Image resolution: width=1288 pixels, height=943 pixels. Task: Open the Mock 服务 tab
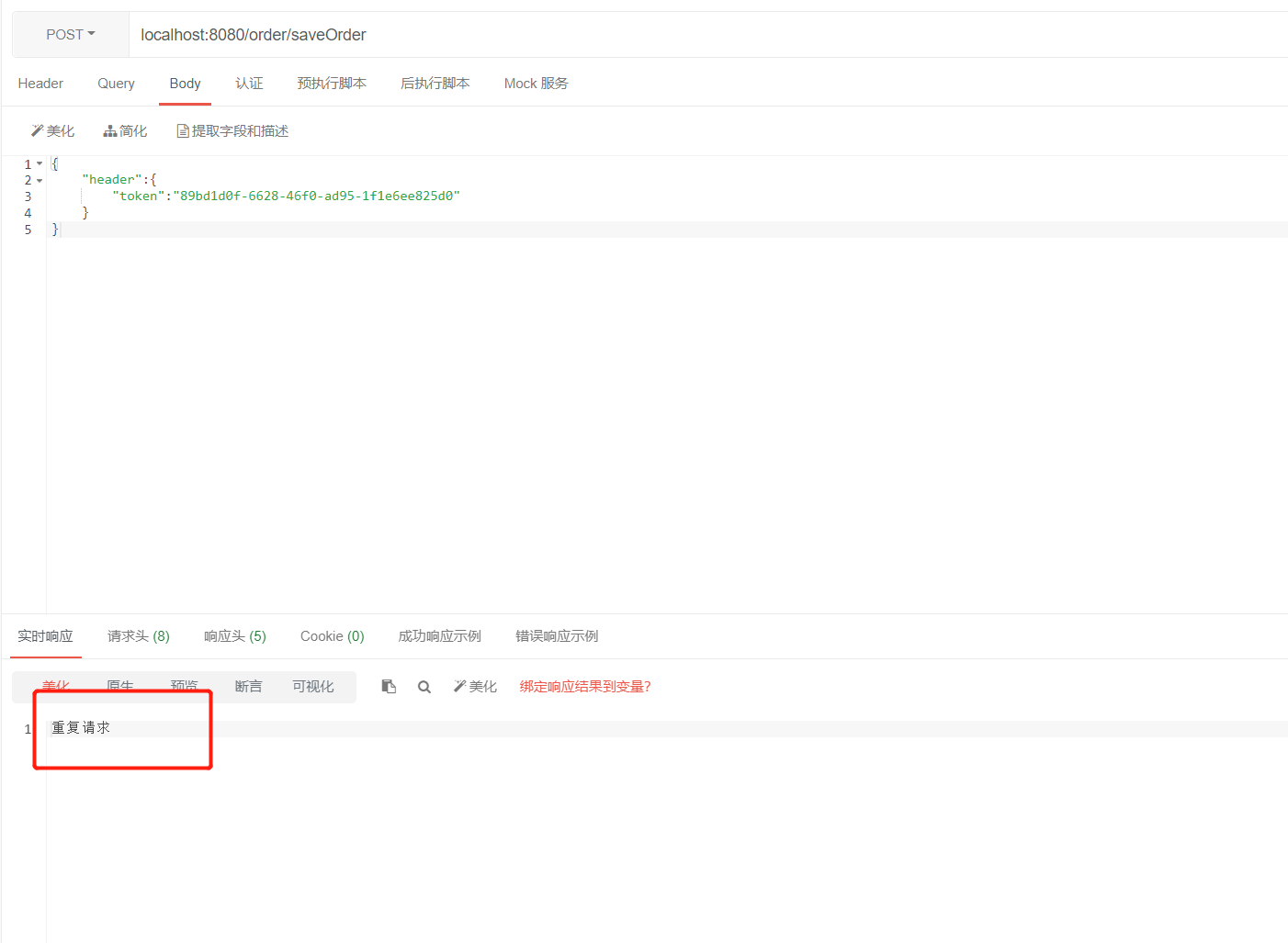[536, 84]
